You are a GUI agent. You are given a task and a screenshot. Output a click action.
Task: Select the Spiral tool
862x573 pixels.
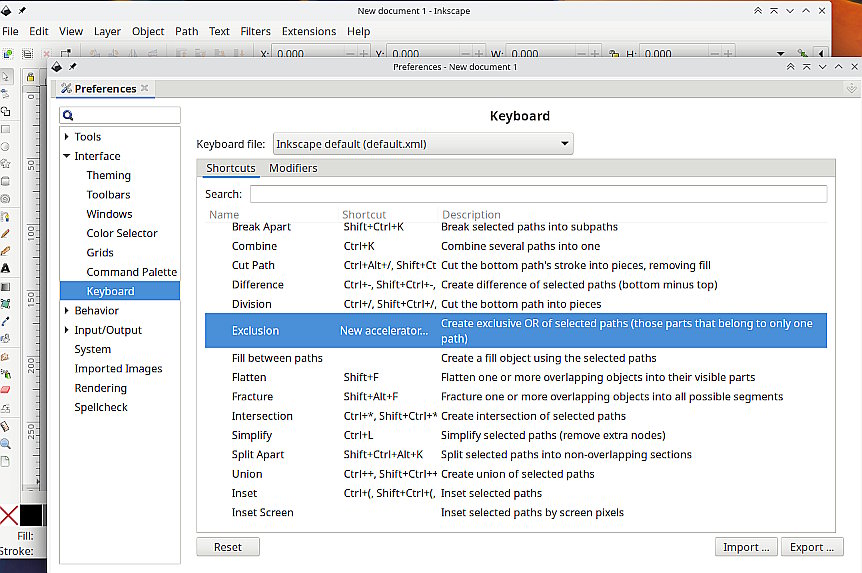pos(6,199)
